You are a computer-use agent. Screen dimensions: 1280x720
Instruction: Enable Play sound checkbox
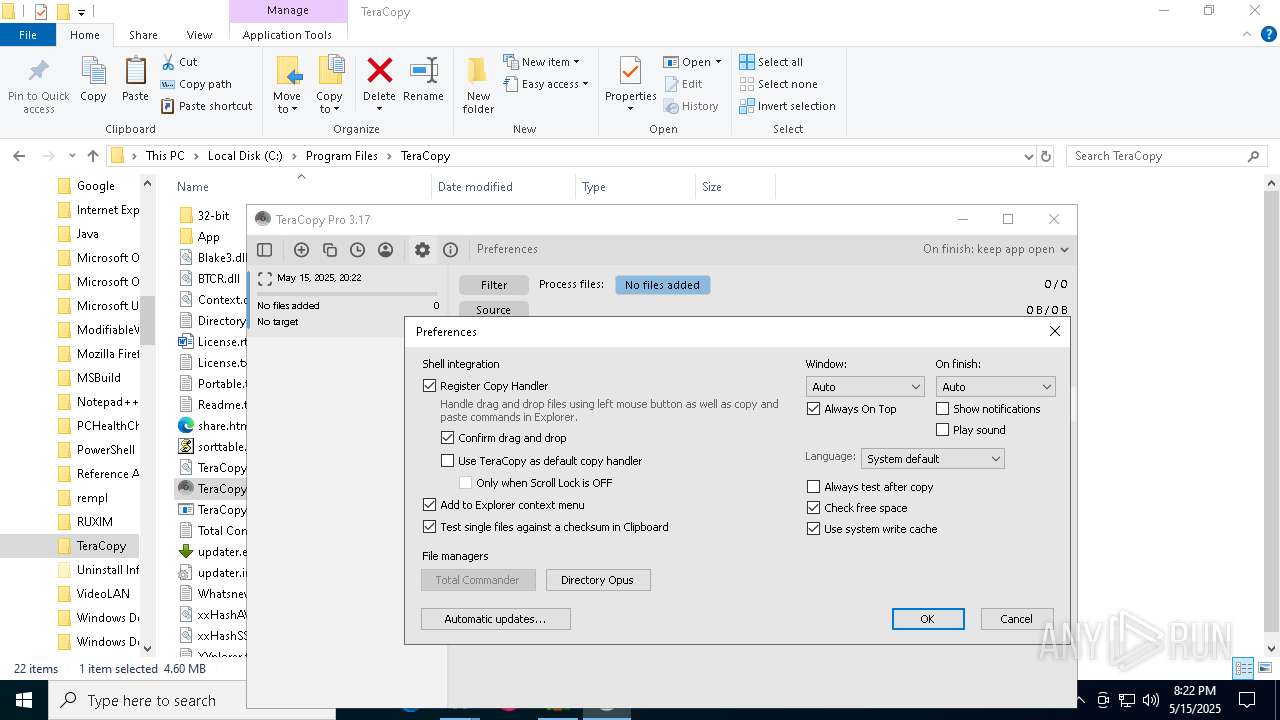(943, 430)
